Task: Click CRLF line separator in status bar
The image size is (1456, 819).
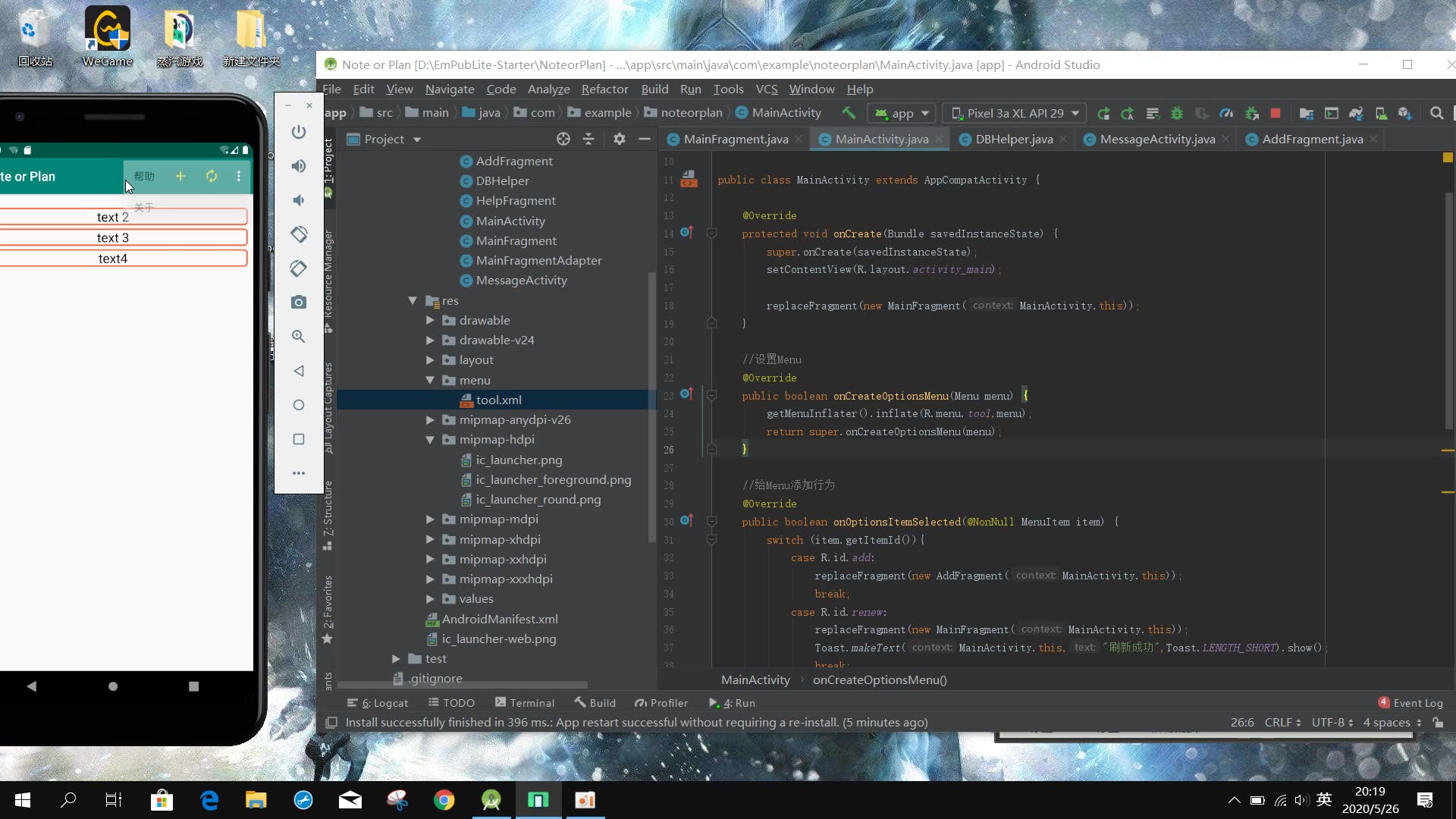Action: point(1282,723)
